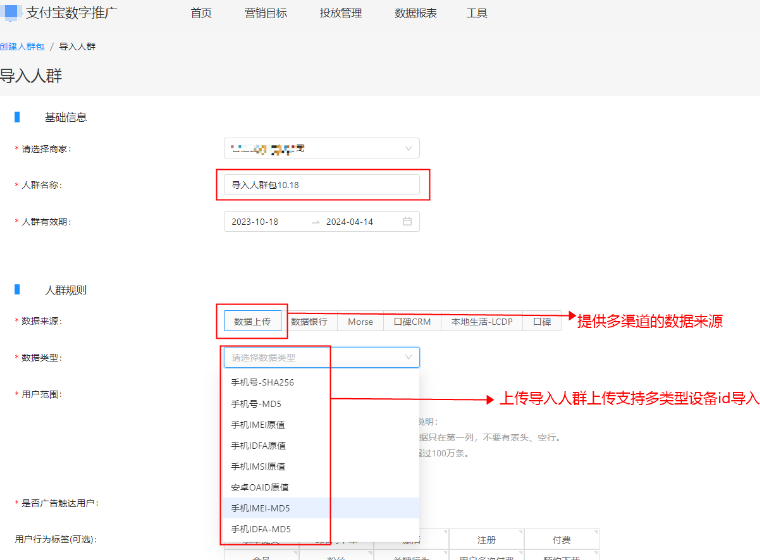Toggle the 付费 behavior tag
Screen dimensions: 760x560
coord(562,540)
